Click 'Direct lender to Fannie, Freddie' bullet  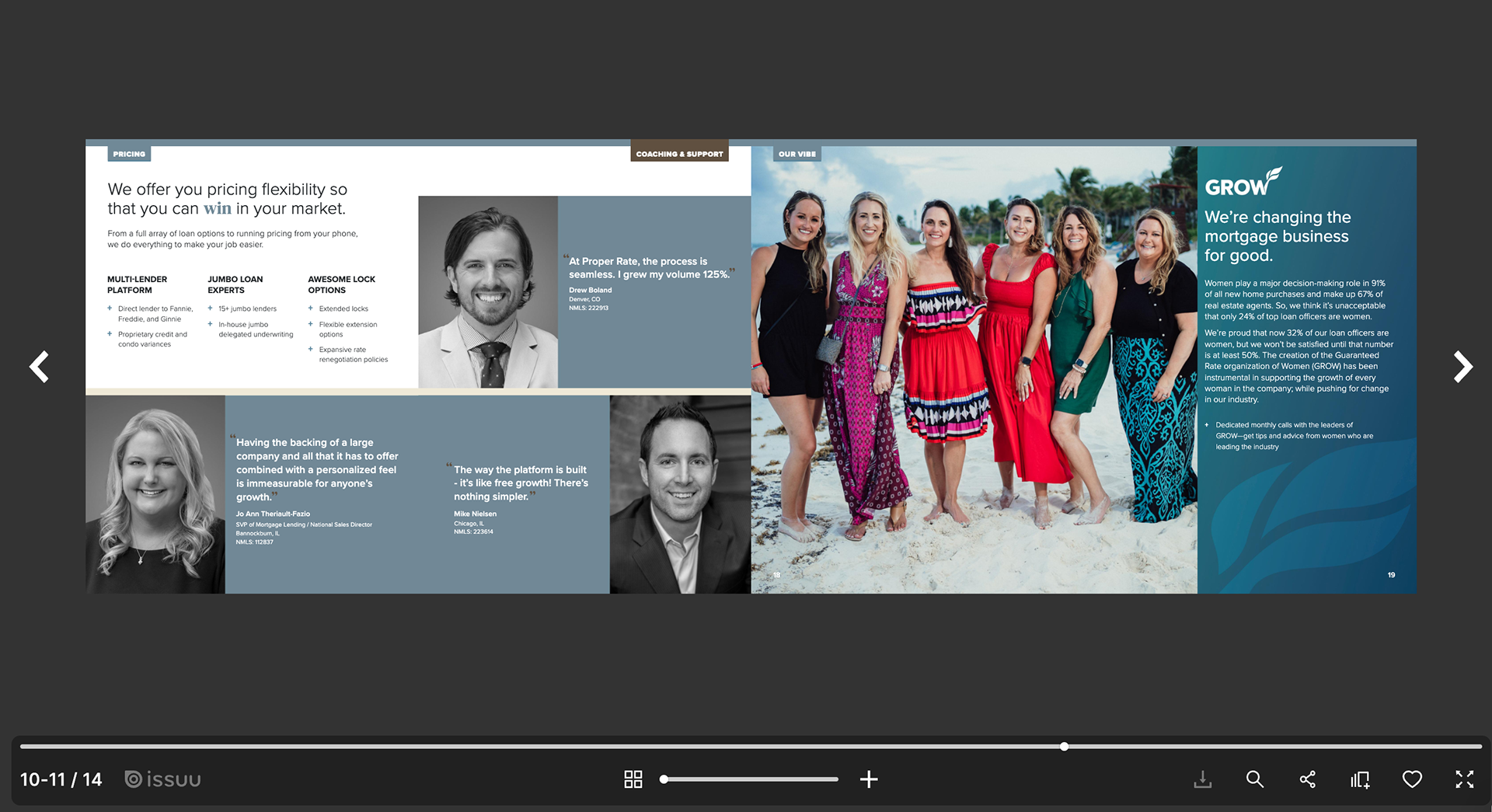pos(155,314)
